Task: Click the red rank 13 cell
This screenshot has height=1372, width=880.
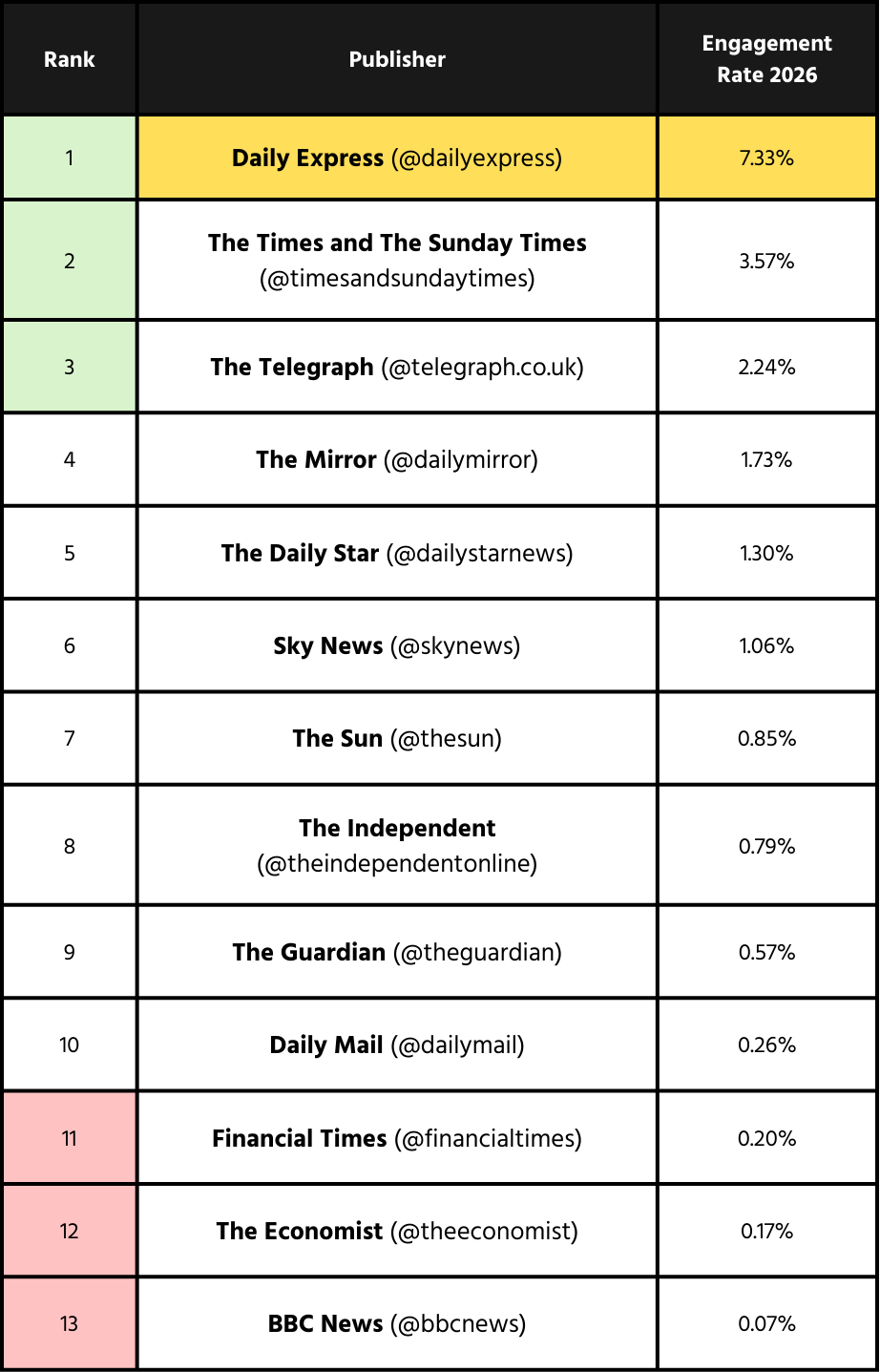Action: tap(70, 1324)
